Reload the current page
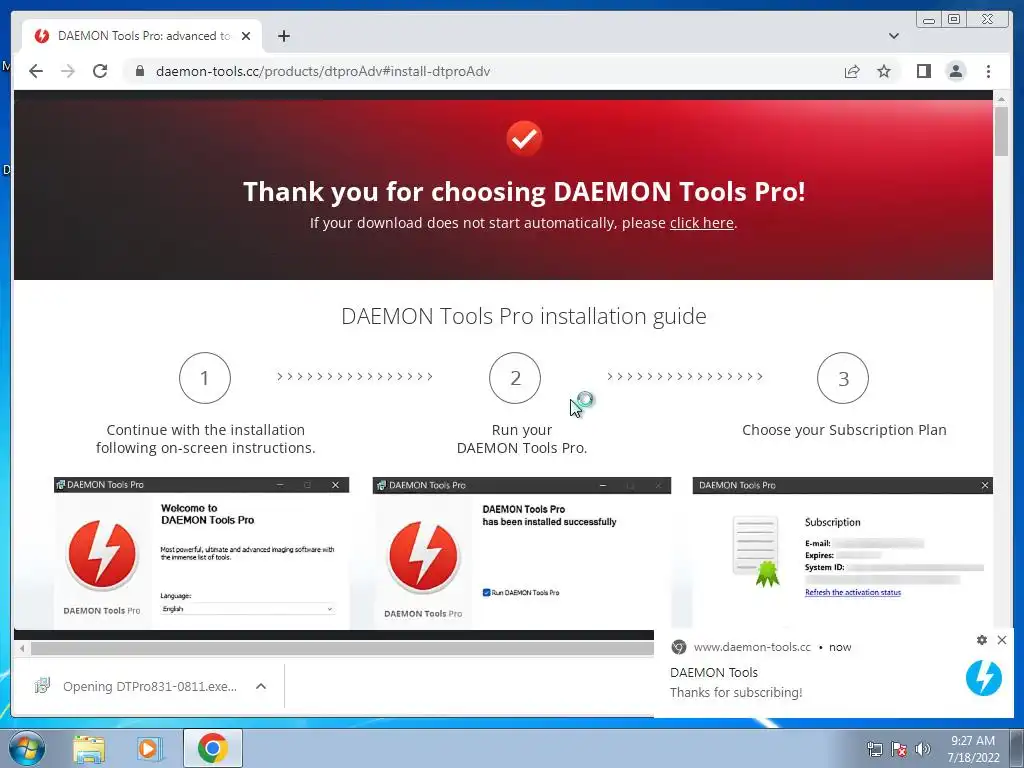The image size is (1024, 768). [100, 71]
